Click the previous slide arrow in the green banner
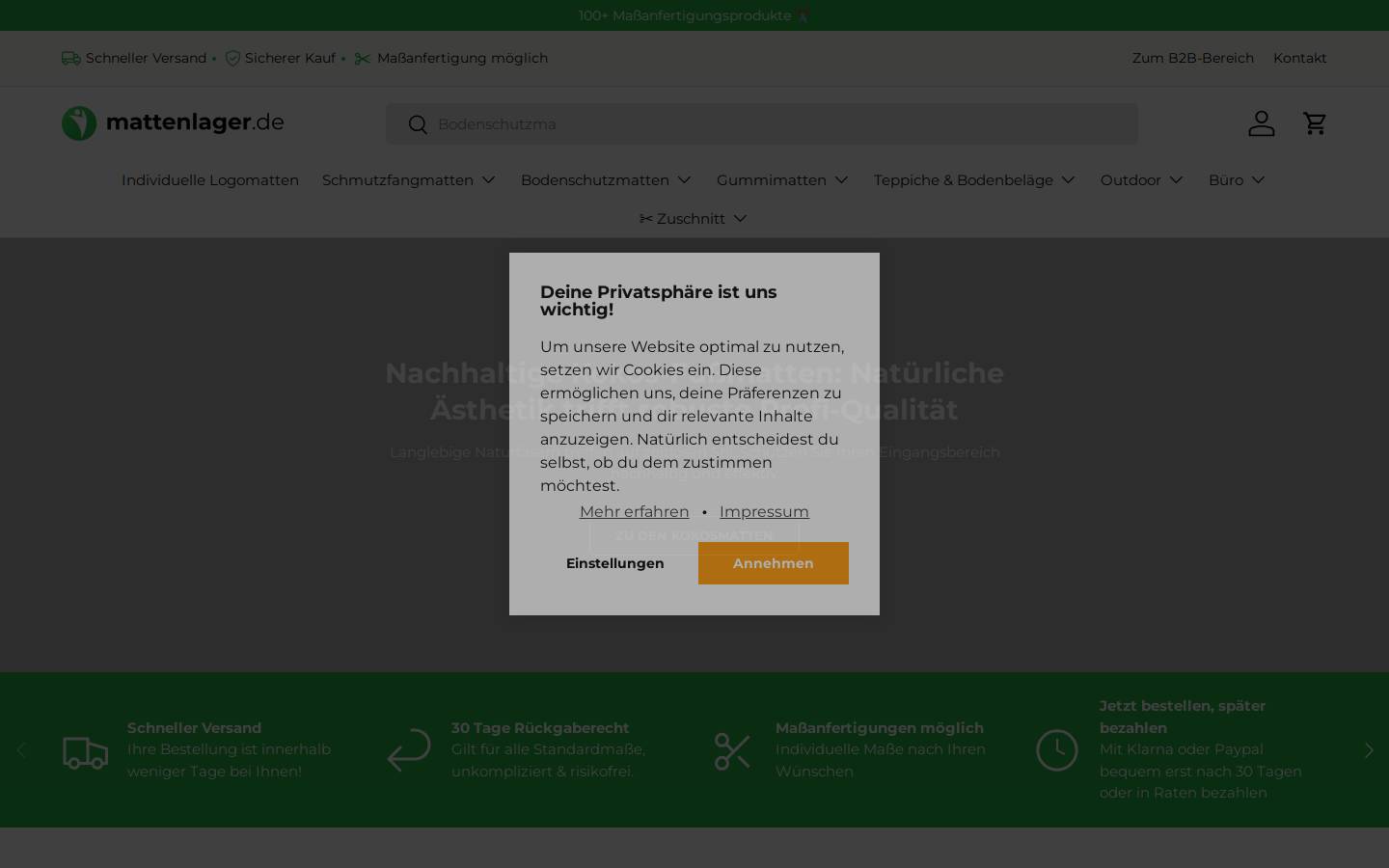 coord(21,750)
